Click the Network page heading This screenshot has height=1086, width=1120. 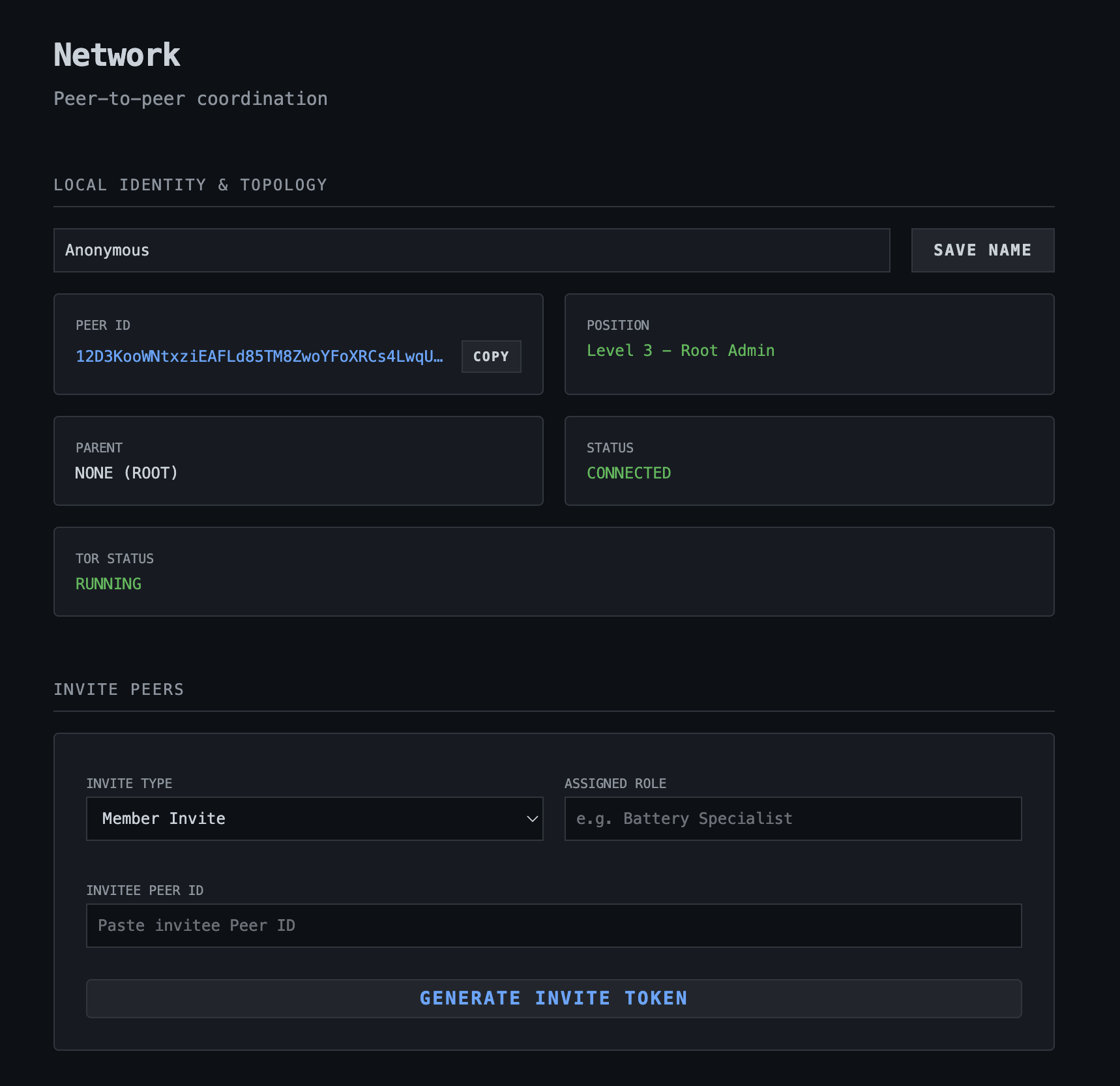pyautogui.click(x=117, y=55)
